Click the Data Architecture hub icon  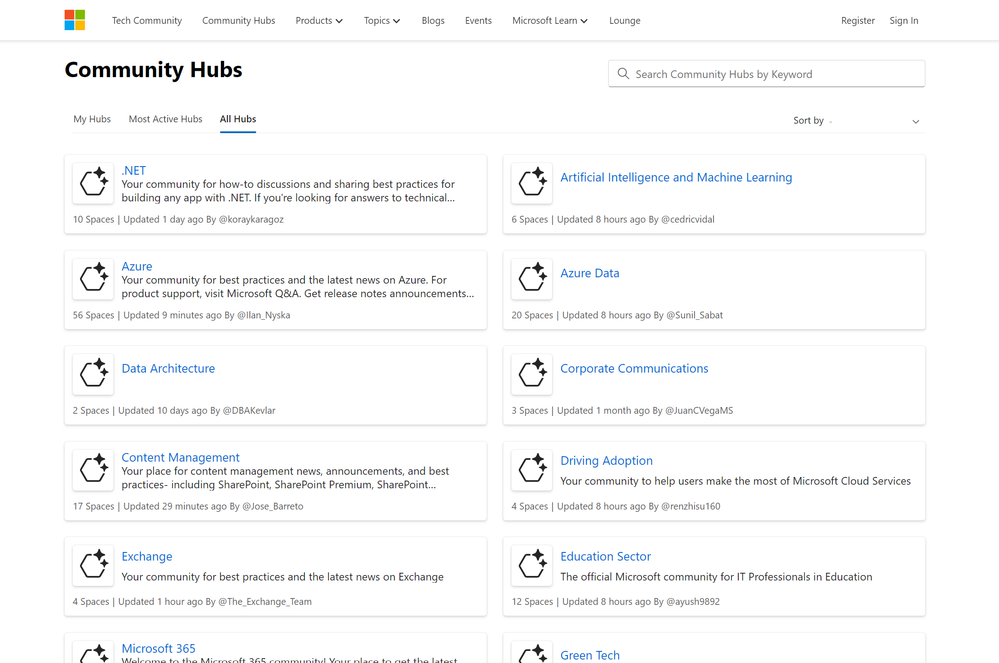point(93,374)
